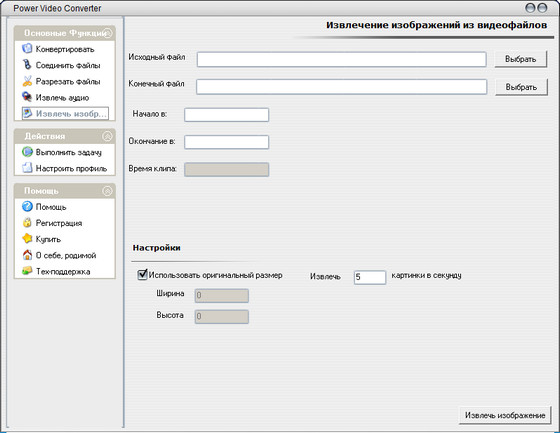Viewport: 560px width, 433px height.
Task: Open Настроить профиль icon
Action: (27, 168)
